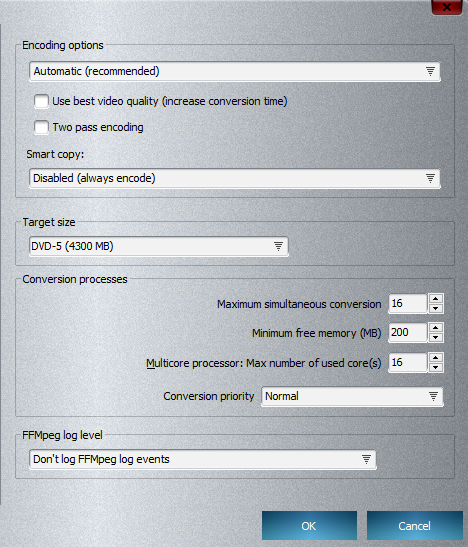Enable Two pass encoding checkbox
The width and height of the screenshot is (468, 547).
pyautogui.click(x=41, y=127)
